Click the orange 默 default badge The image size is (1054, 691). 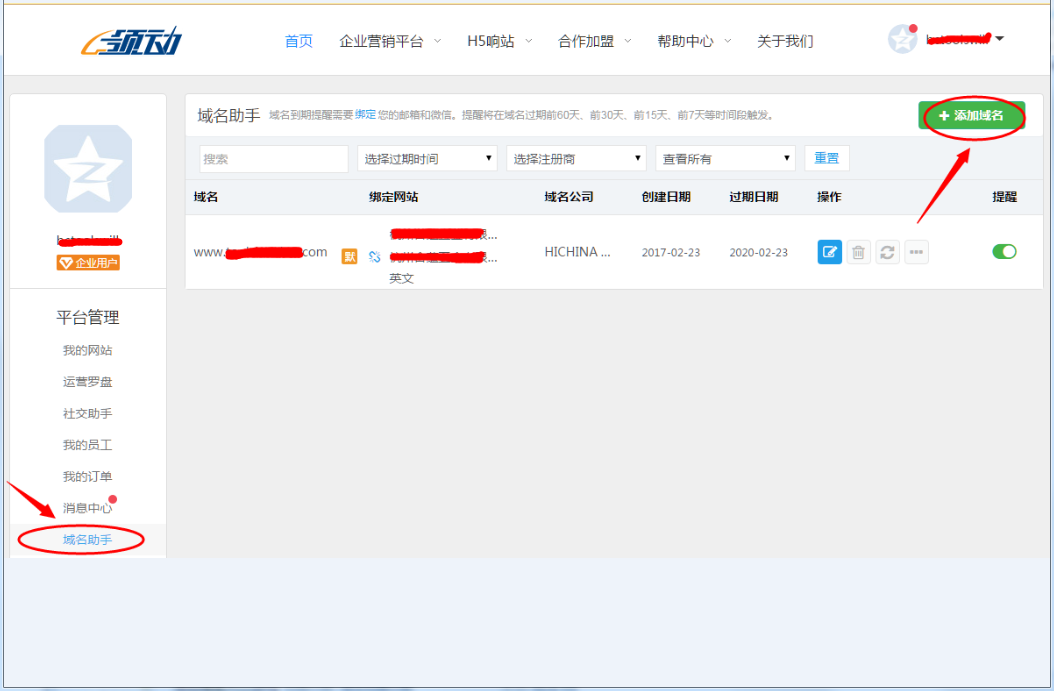point(350,256)
